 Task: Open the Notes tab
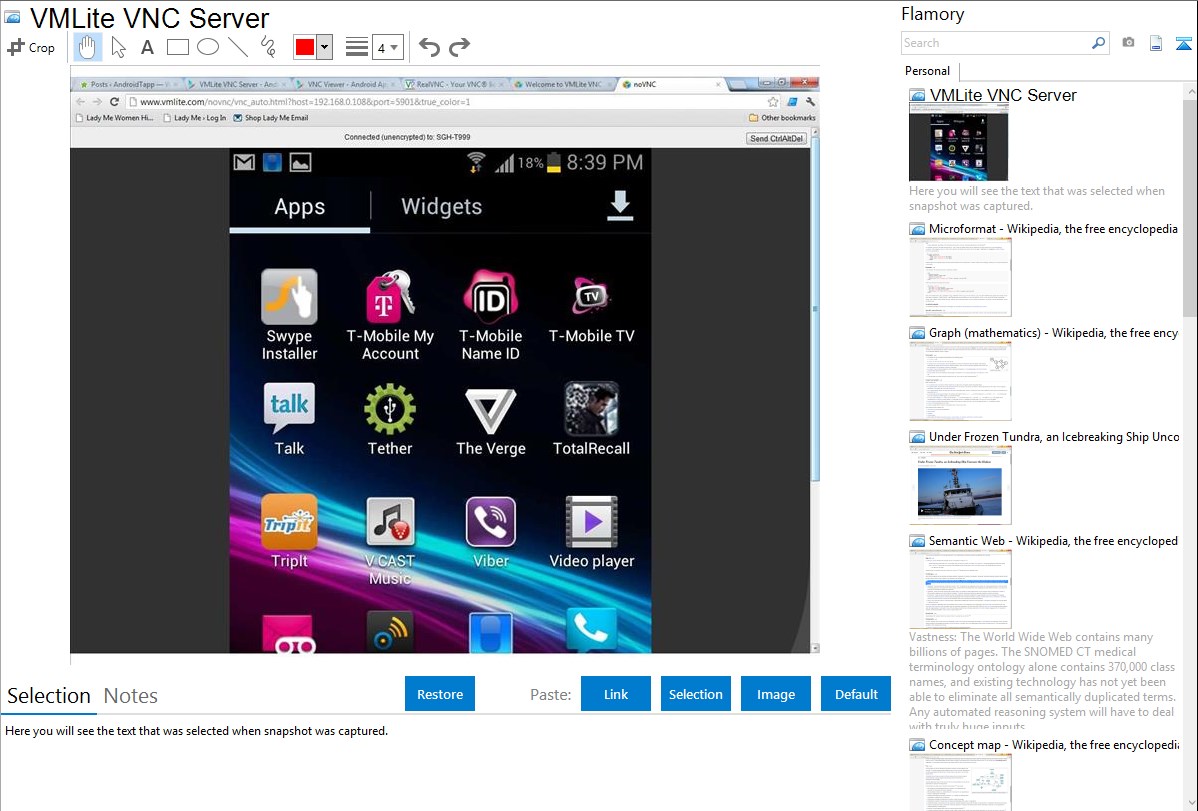point(131,696)
